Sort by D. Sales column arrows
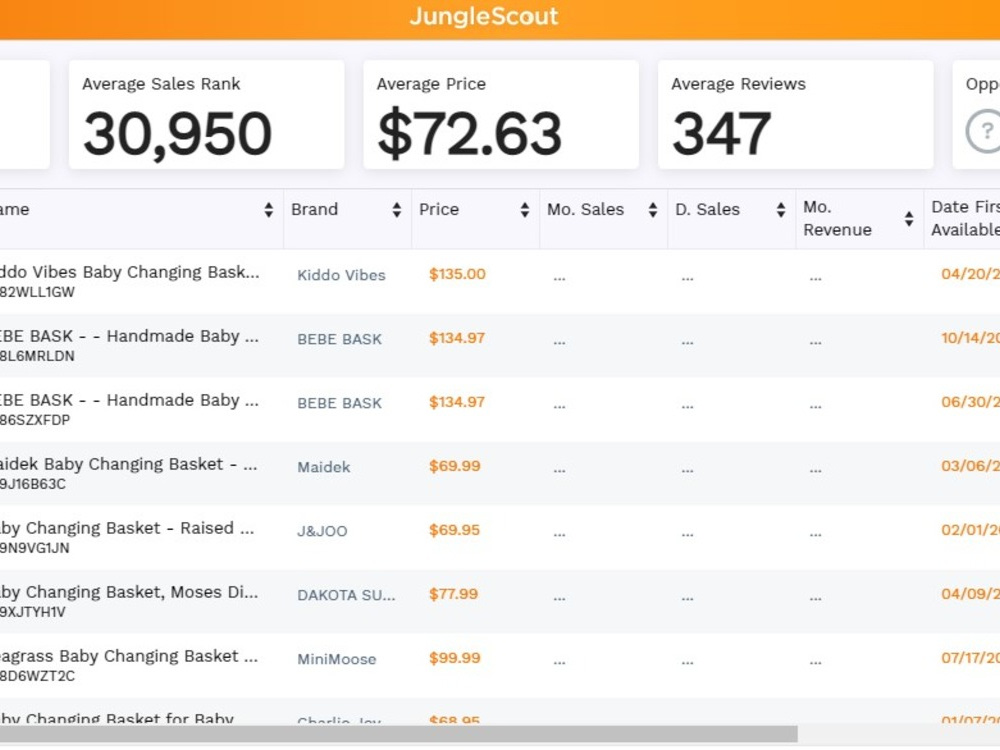 (781, 210)
